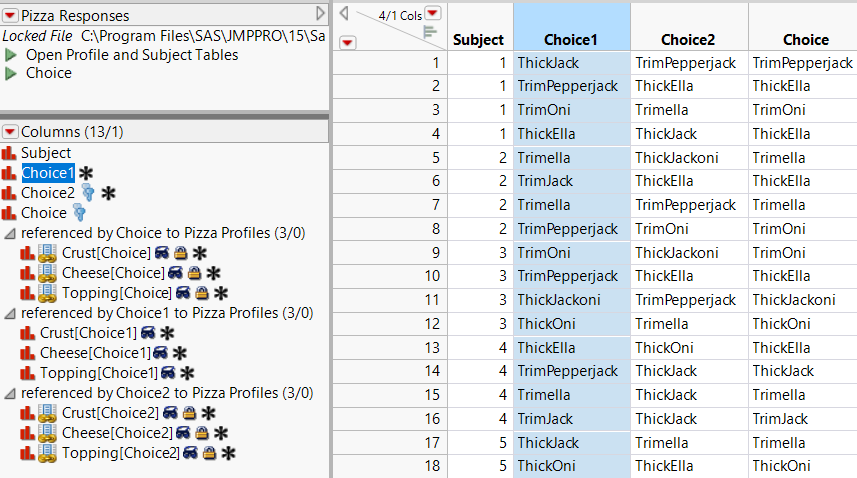Click the 4/1 Cols indicator

click(x=400, y=16)
